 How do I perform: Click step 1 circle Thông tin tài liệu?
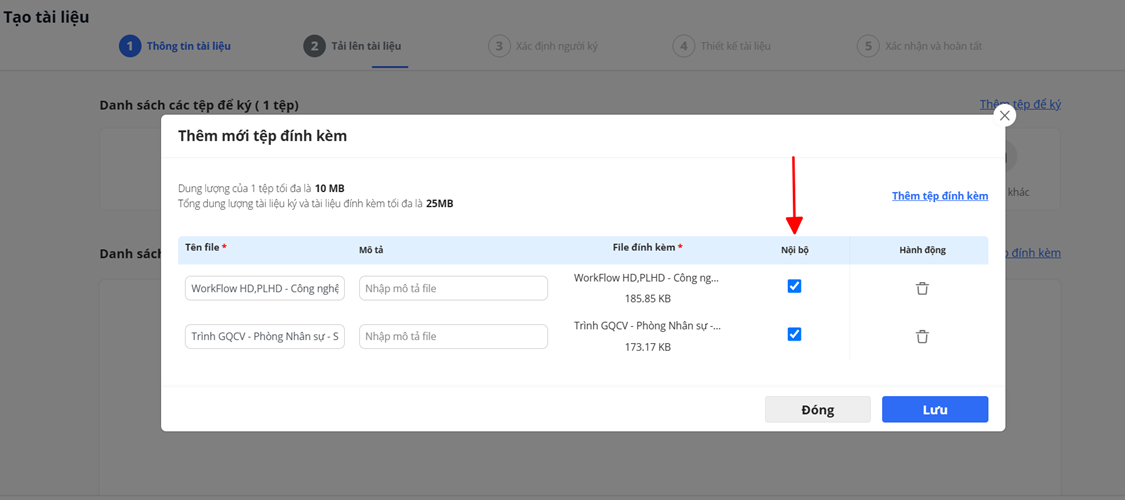pos(130,46)
